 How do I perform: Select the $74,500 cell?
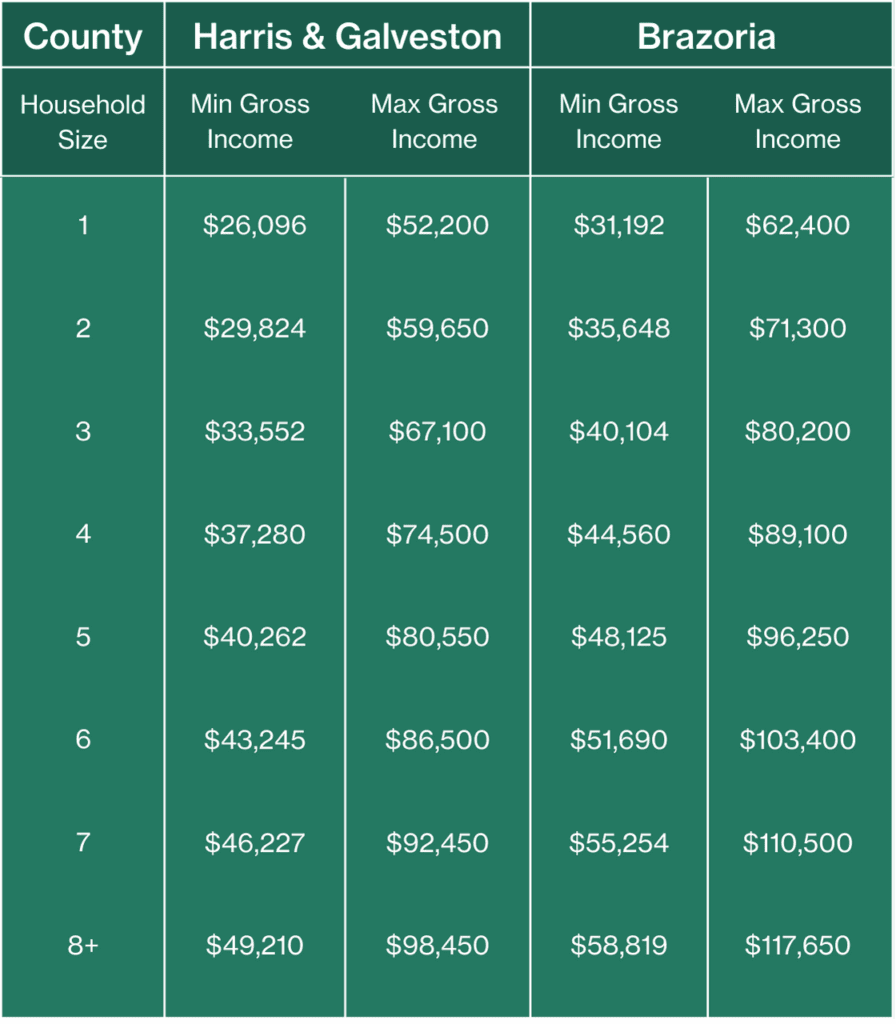point(437,535)
